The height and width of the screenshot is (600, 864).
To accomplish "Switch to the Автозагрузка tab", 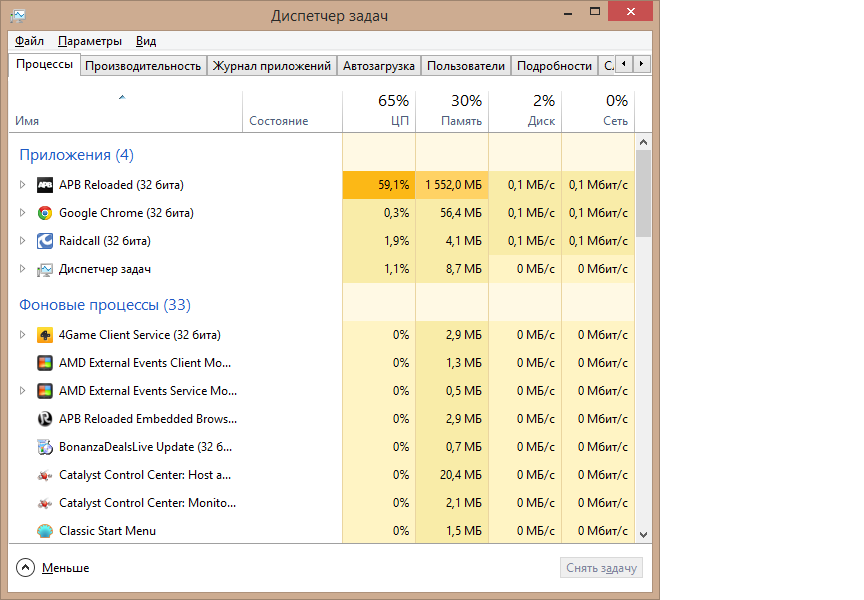I will pyautogui.click(x=379, y=66).
